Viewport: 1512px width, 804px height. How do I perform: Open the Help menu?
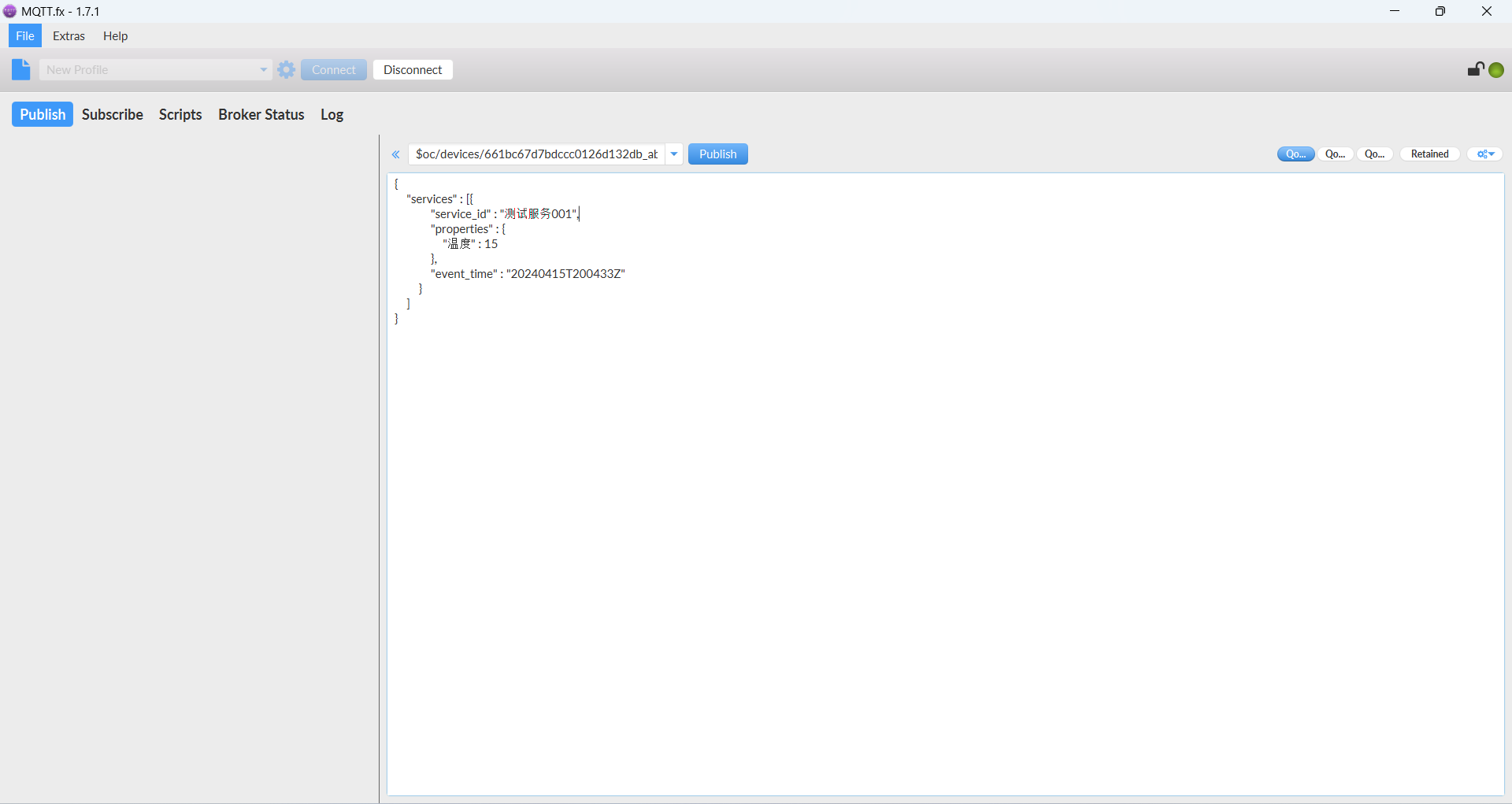click(x=115, y=35)
